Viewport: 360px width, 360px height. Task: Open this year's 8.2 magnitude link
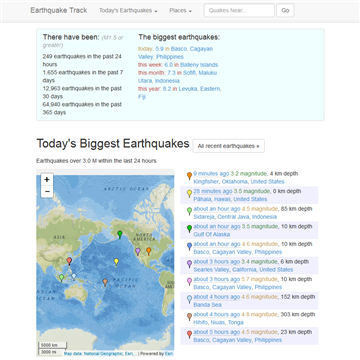point(167,89)
